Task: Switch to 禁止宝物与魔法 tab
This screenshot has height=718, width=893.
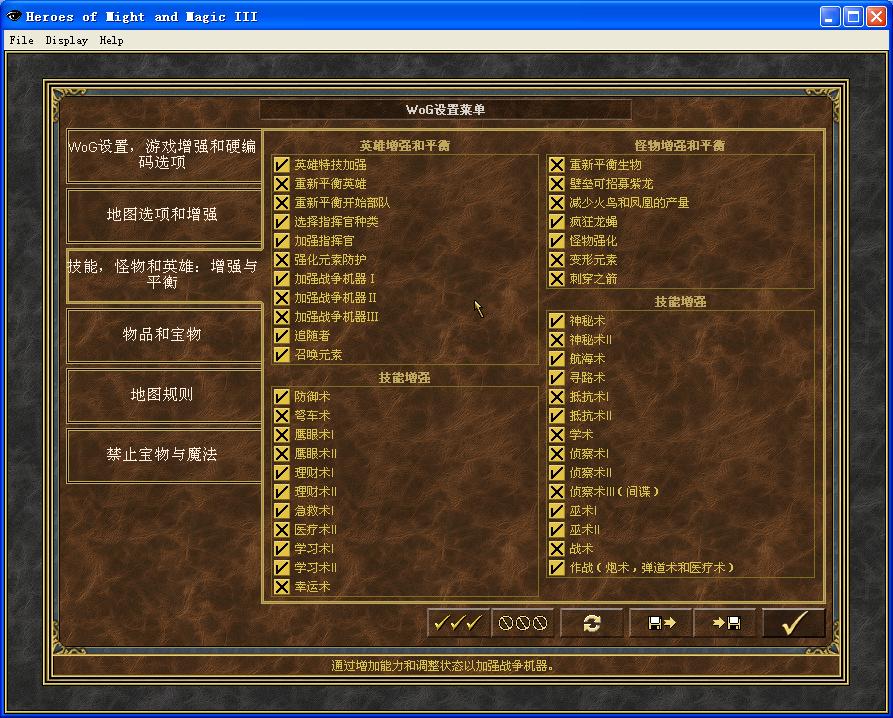Action: [163, 456]
